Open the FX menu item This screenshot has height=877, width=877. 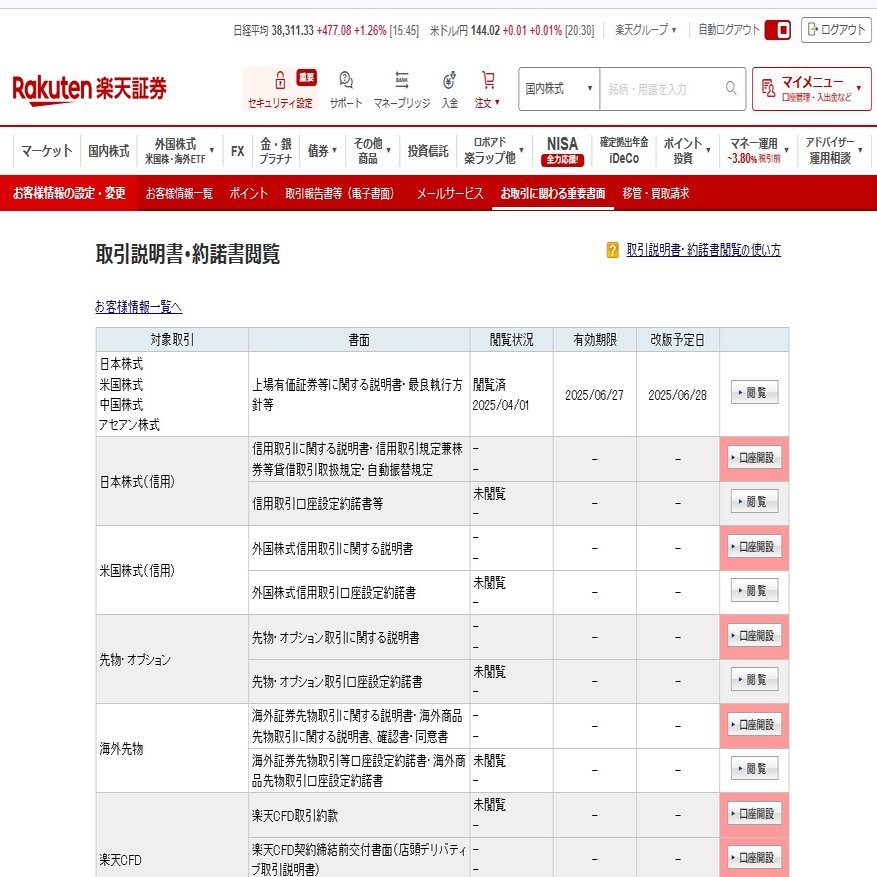point(237,150)
